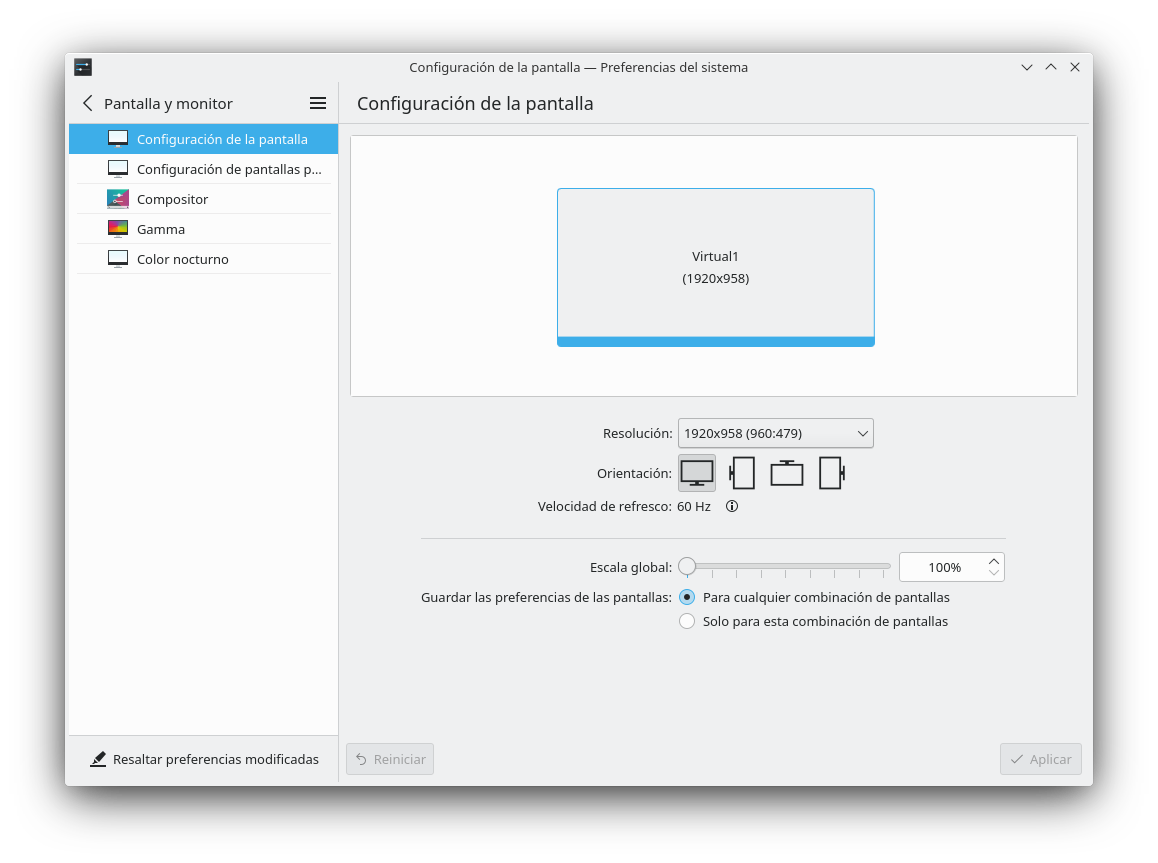Select Solo para esta combinación de pantallas
The width and height of the screenshot is (1158, 863).
click(687, 621)
